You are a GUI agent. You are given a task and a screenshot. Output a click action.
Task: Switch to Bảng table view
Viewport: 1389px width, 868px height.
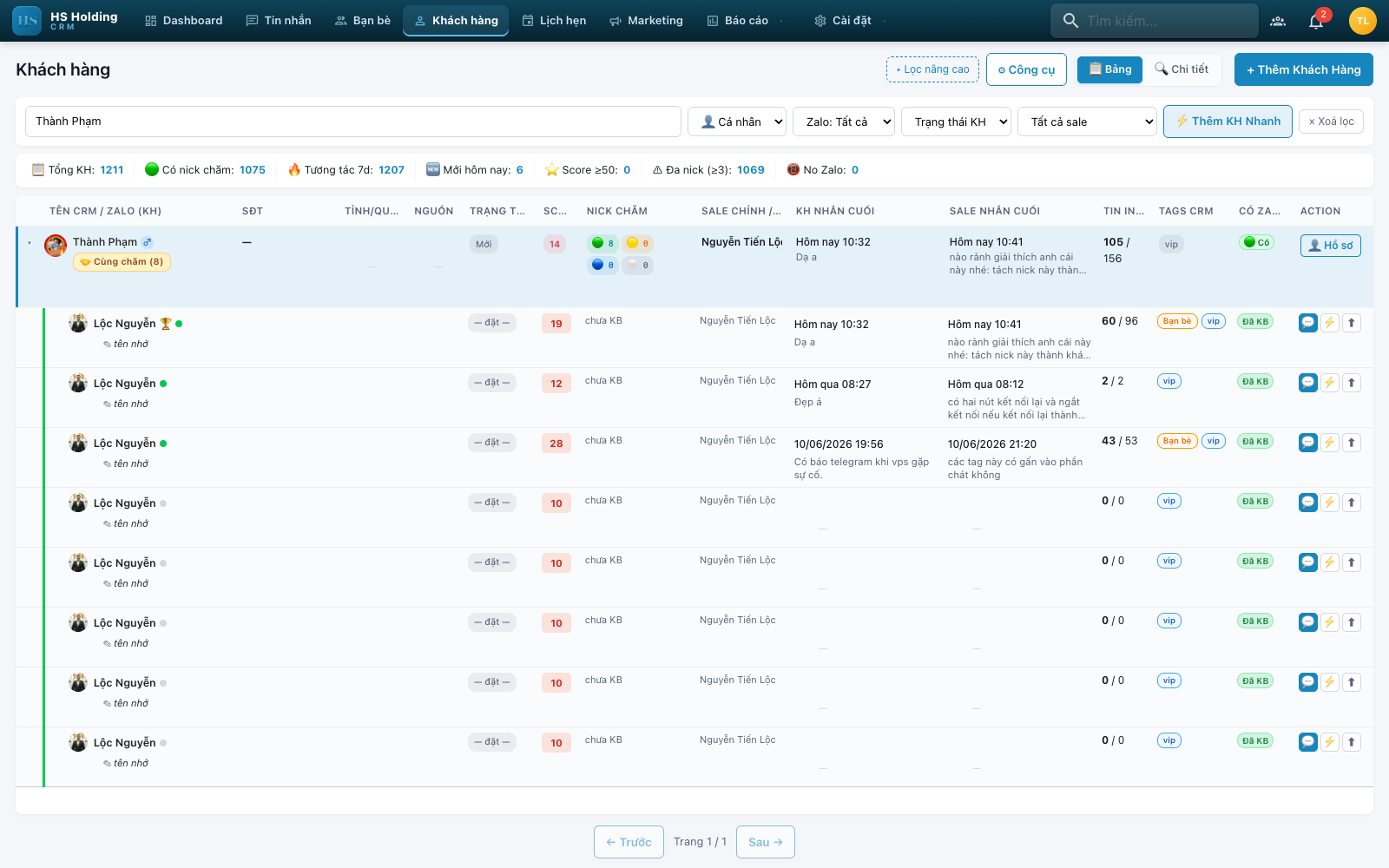coord(1109,69)
